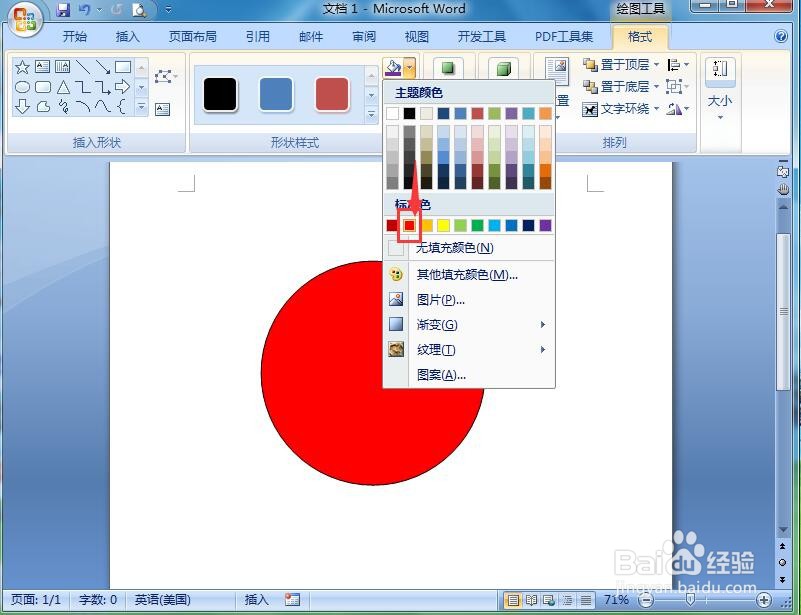Click the zoom out minus button
The width and height of the screenshot is (801, 615).
pyautogui.click(x=647, y=600)
